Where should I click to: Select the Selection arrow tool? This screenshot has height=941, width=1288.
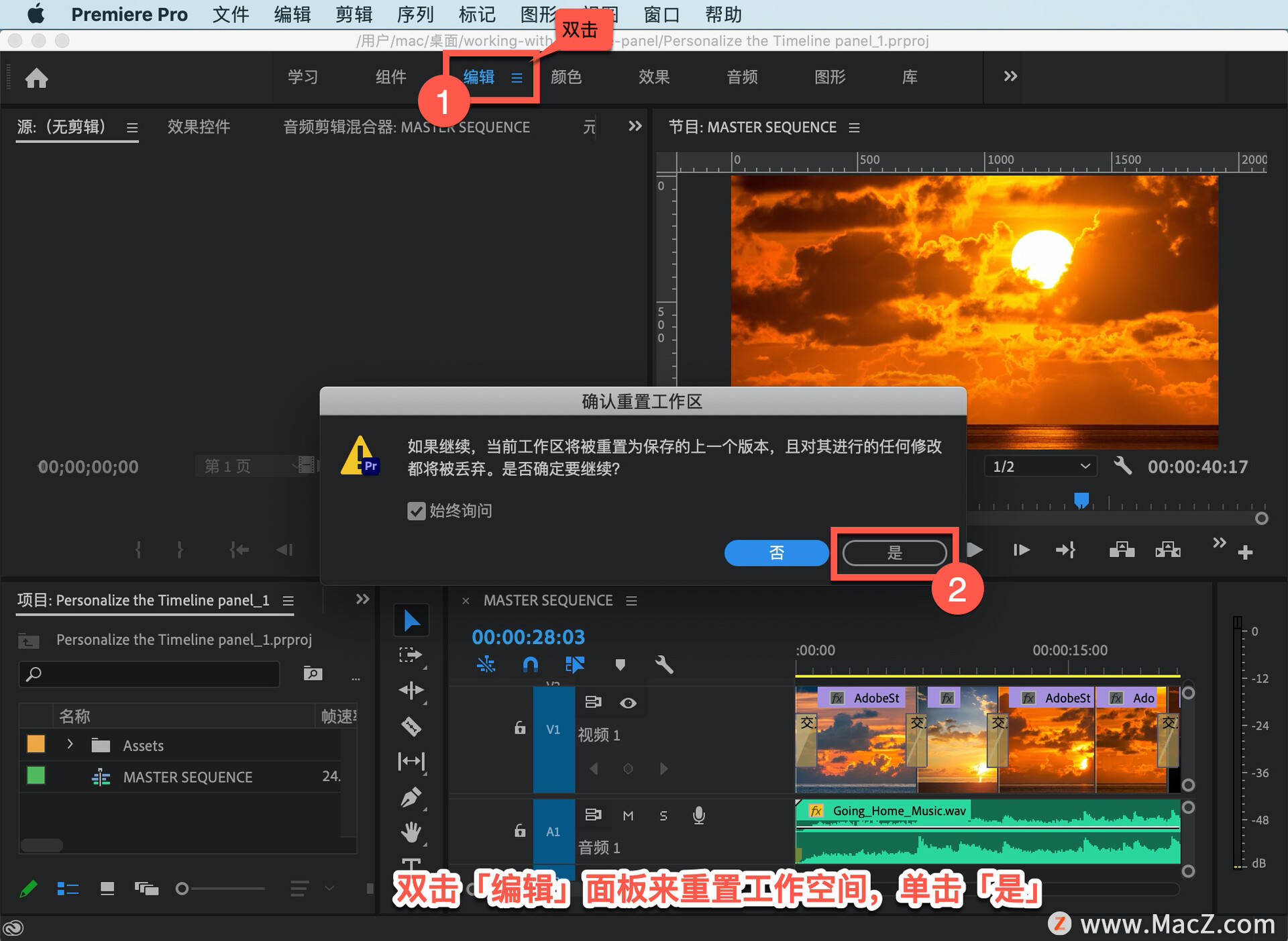coord(411,620)
